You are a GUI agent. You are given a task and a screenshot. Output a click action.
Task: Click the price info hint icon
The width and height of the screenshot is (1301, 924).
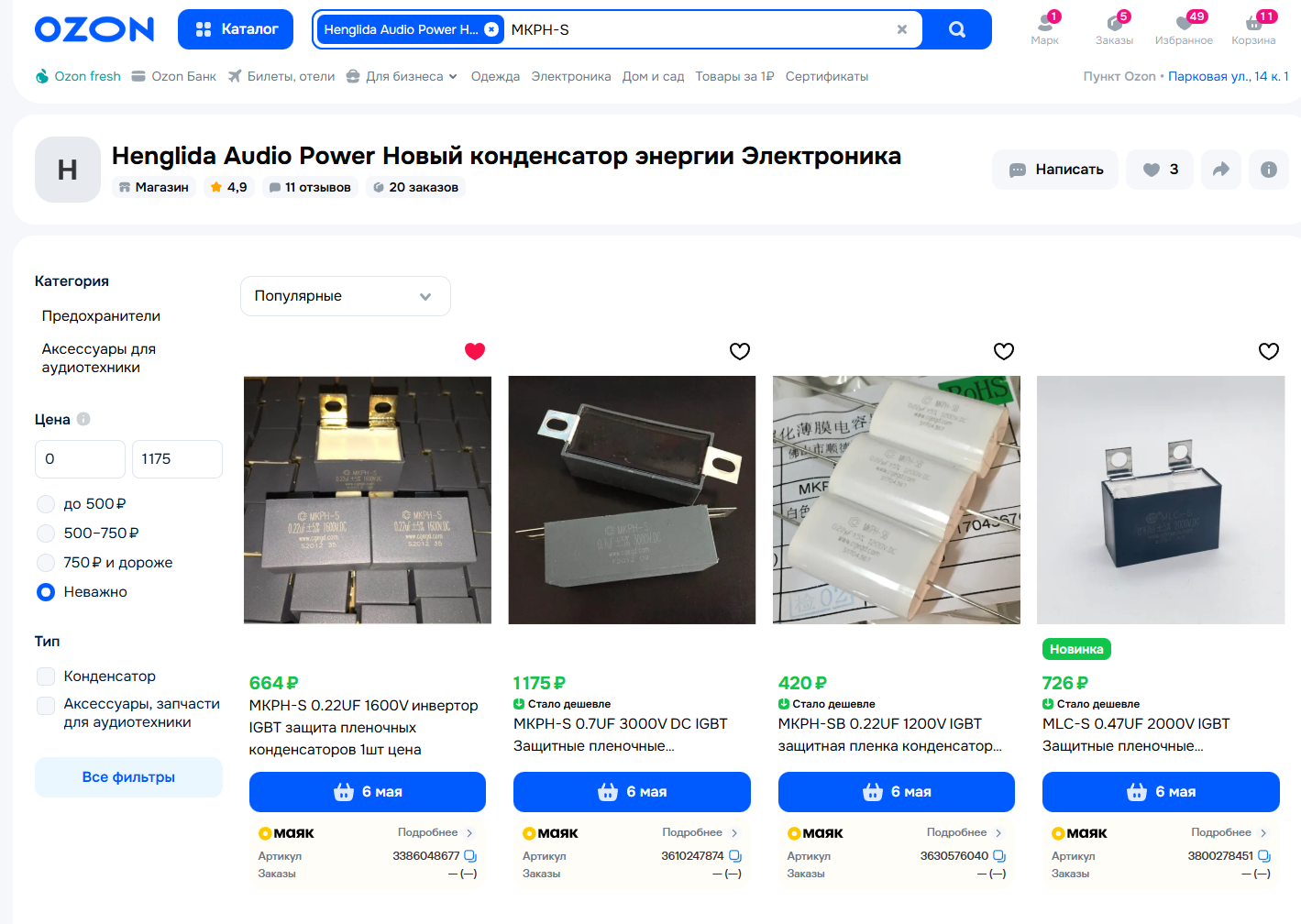[x=83, y=419]
